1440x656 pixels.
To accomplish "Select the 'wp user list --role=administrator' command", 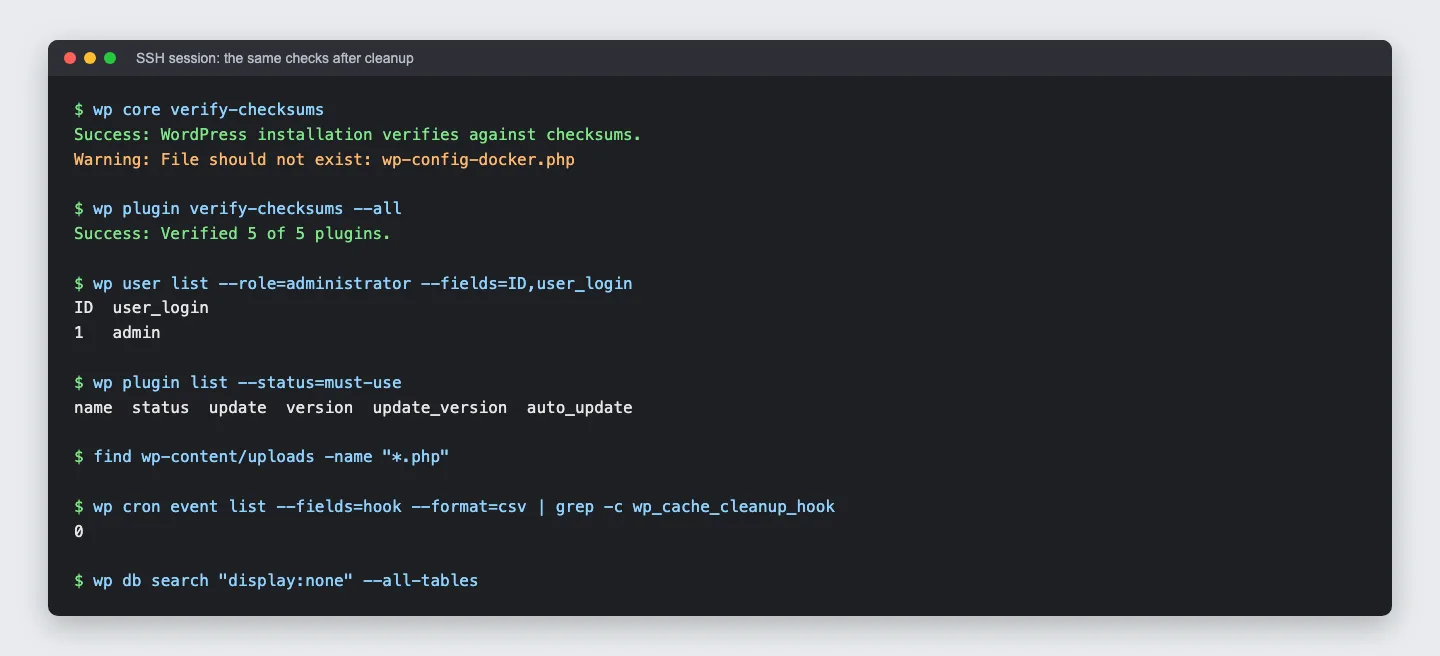I will click(353, 283).
